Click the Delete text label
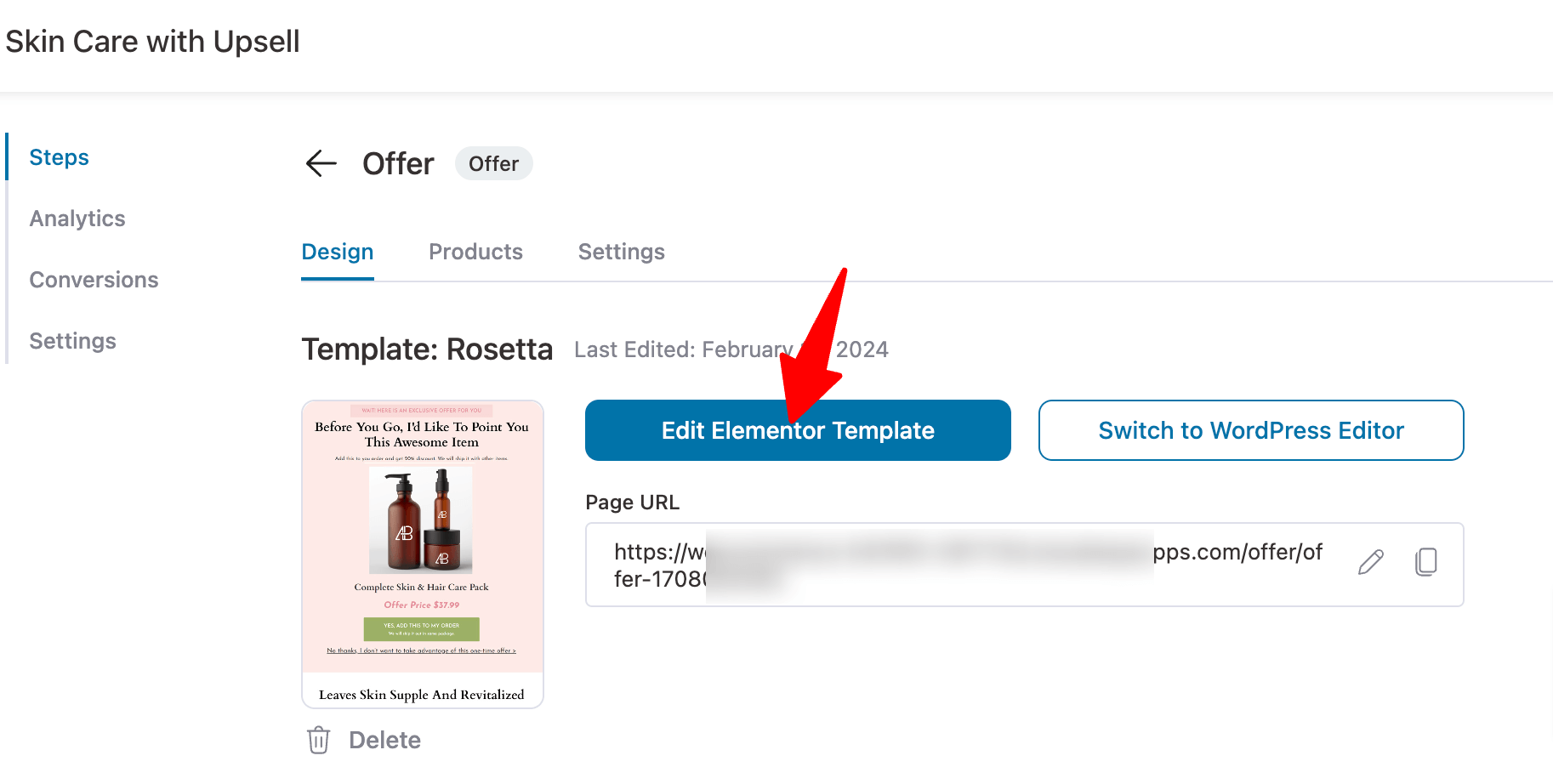 click(x=384, y=740)
